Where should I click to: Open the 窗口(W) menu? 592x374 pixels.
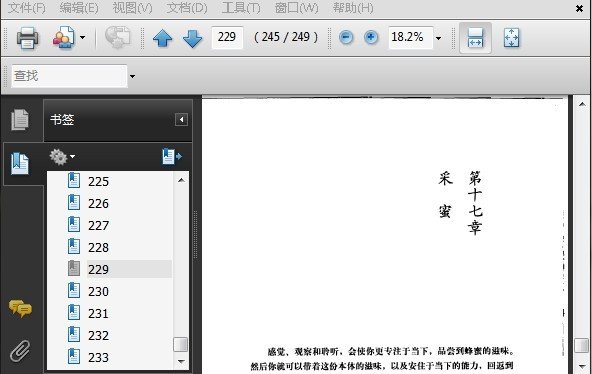tap(296, 8)
